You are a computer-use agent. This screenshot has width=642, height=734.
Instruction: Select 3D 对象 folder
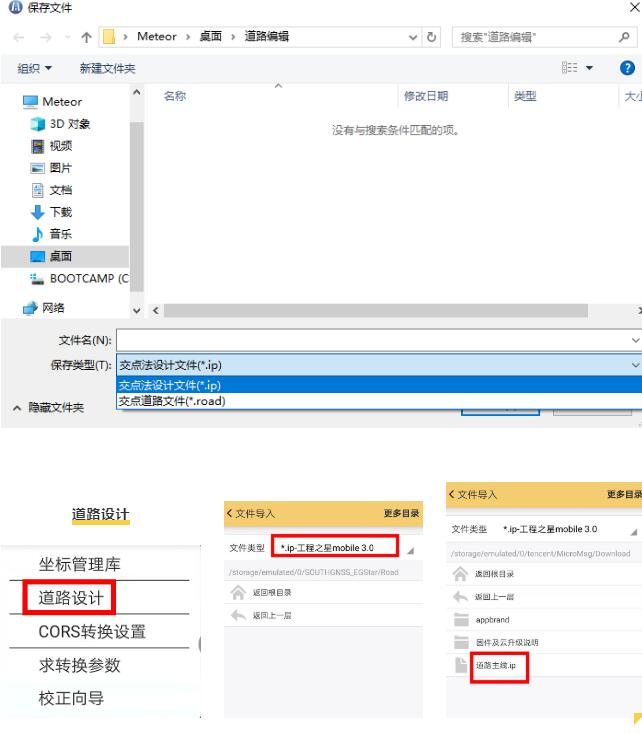pyautogui.click(x=60, y=124)
